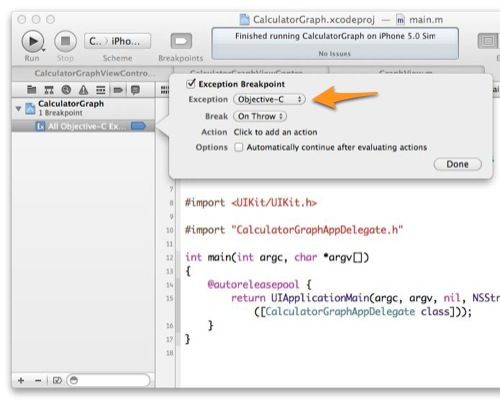
Task: Click the @autoreleasepool line
Action: coord(259,284)
